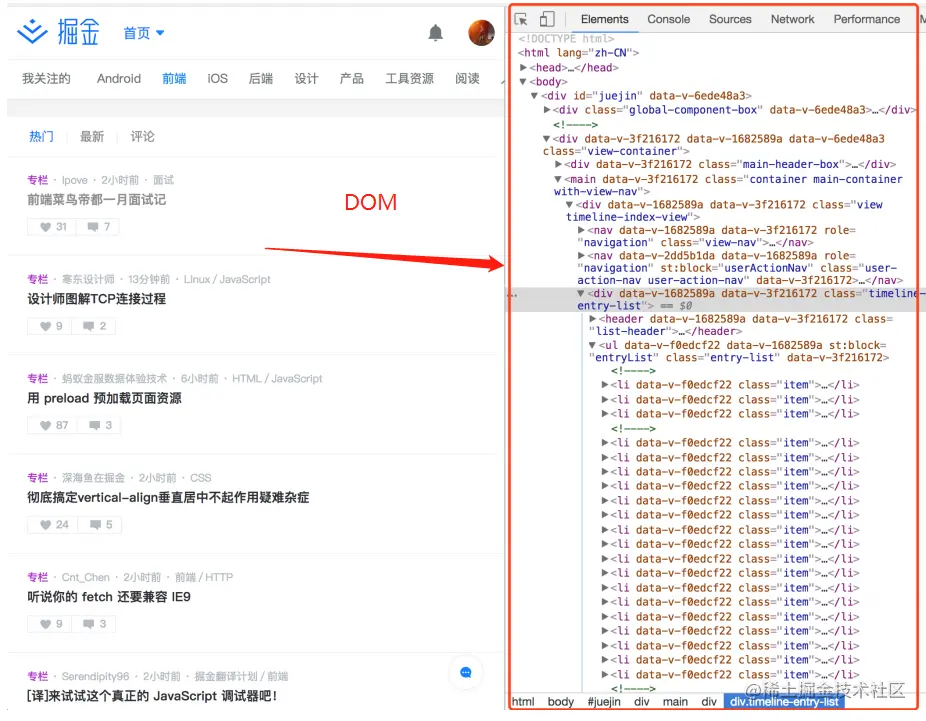The height and width of the screenshot is (721, 926).
Task: Expand the list-header header node
Action: (x=593, y=319)
